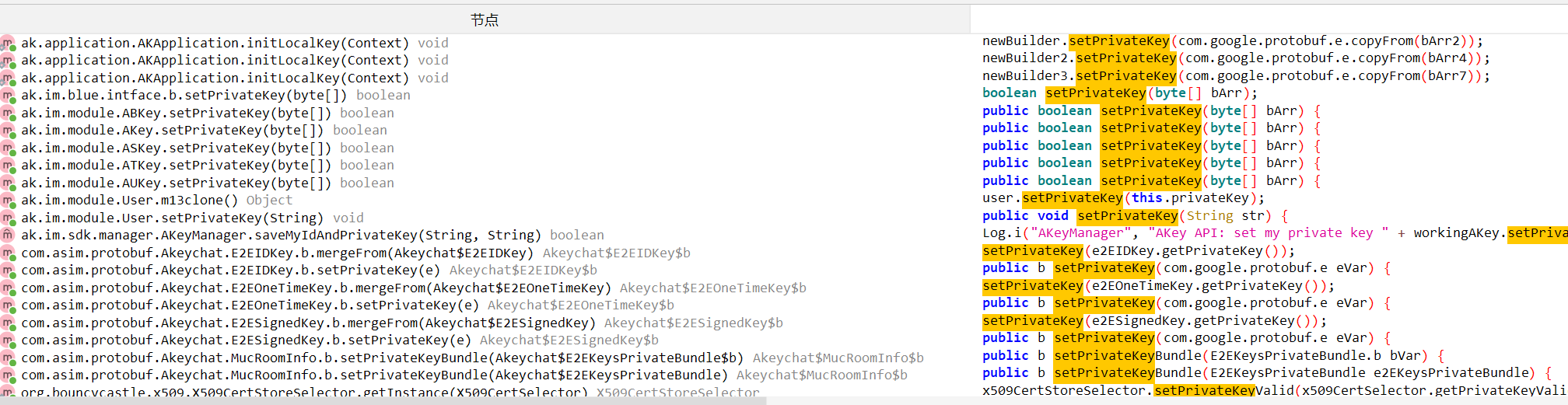
Task: Click icon next to AKeyManager.saveMyIdAndPrivateKey
Action: pyautogui.click(x=8, y=236)
